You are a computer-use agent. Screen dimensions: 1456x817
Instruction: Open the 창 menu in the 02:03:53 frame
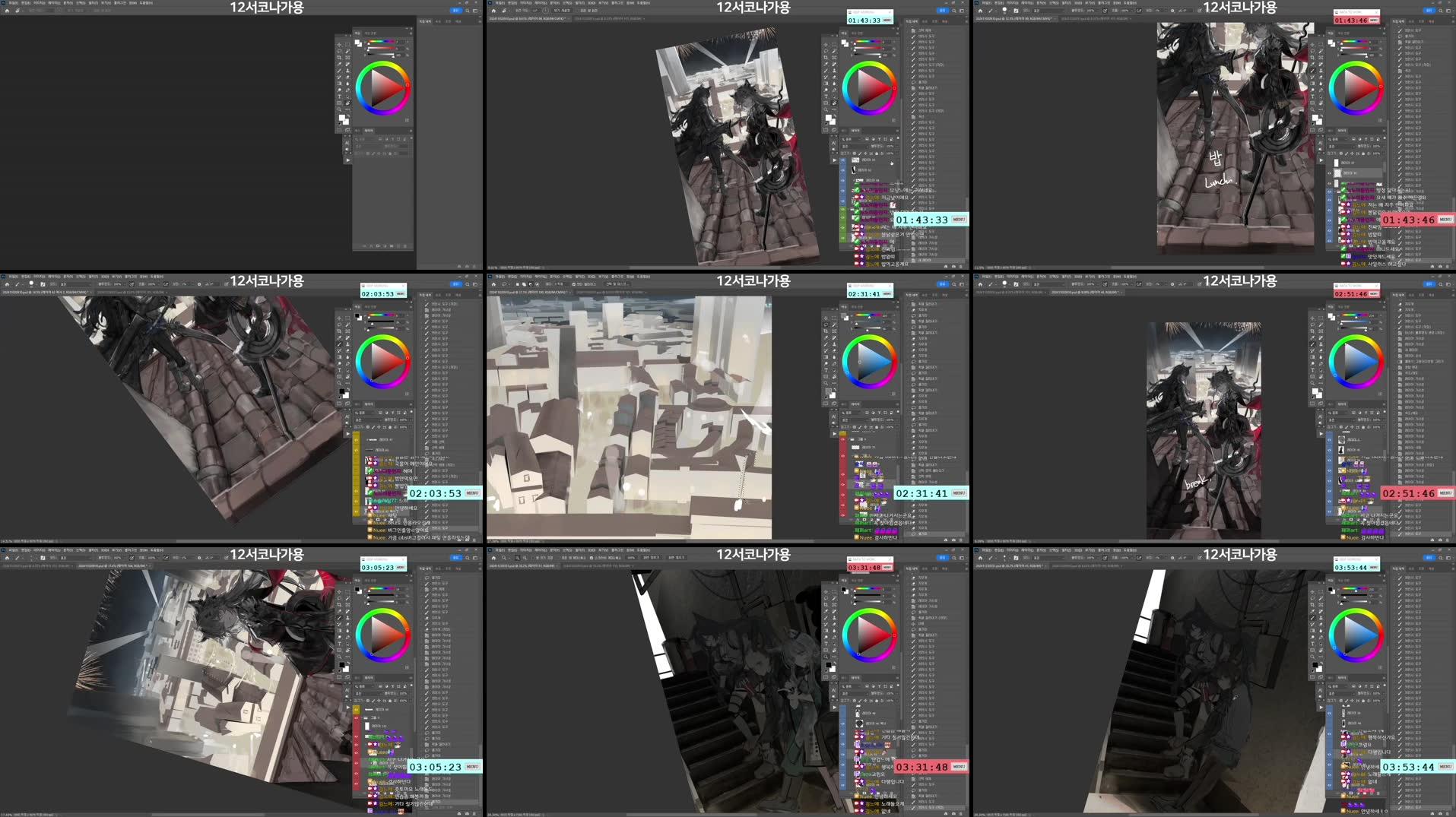click(x=143, y=277)
